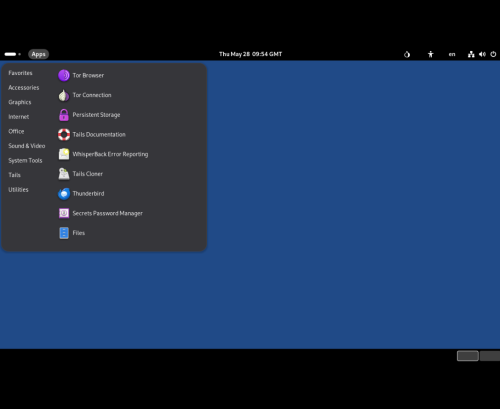Click the 'Tails Documentation' label

[99, 135]
